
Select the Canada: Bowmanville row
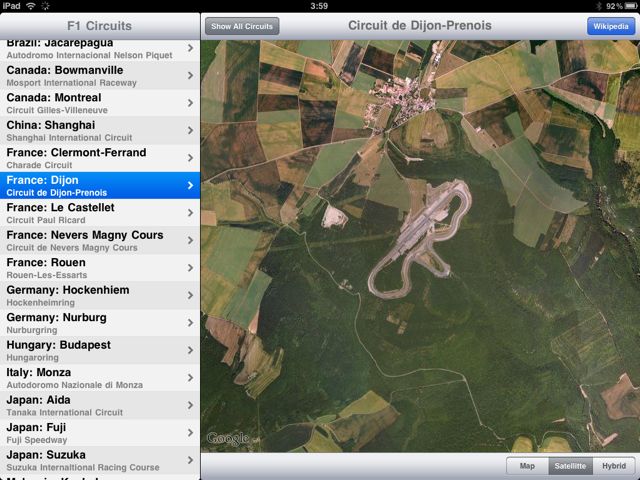tap(100, 76)
